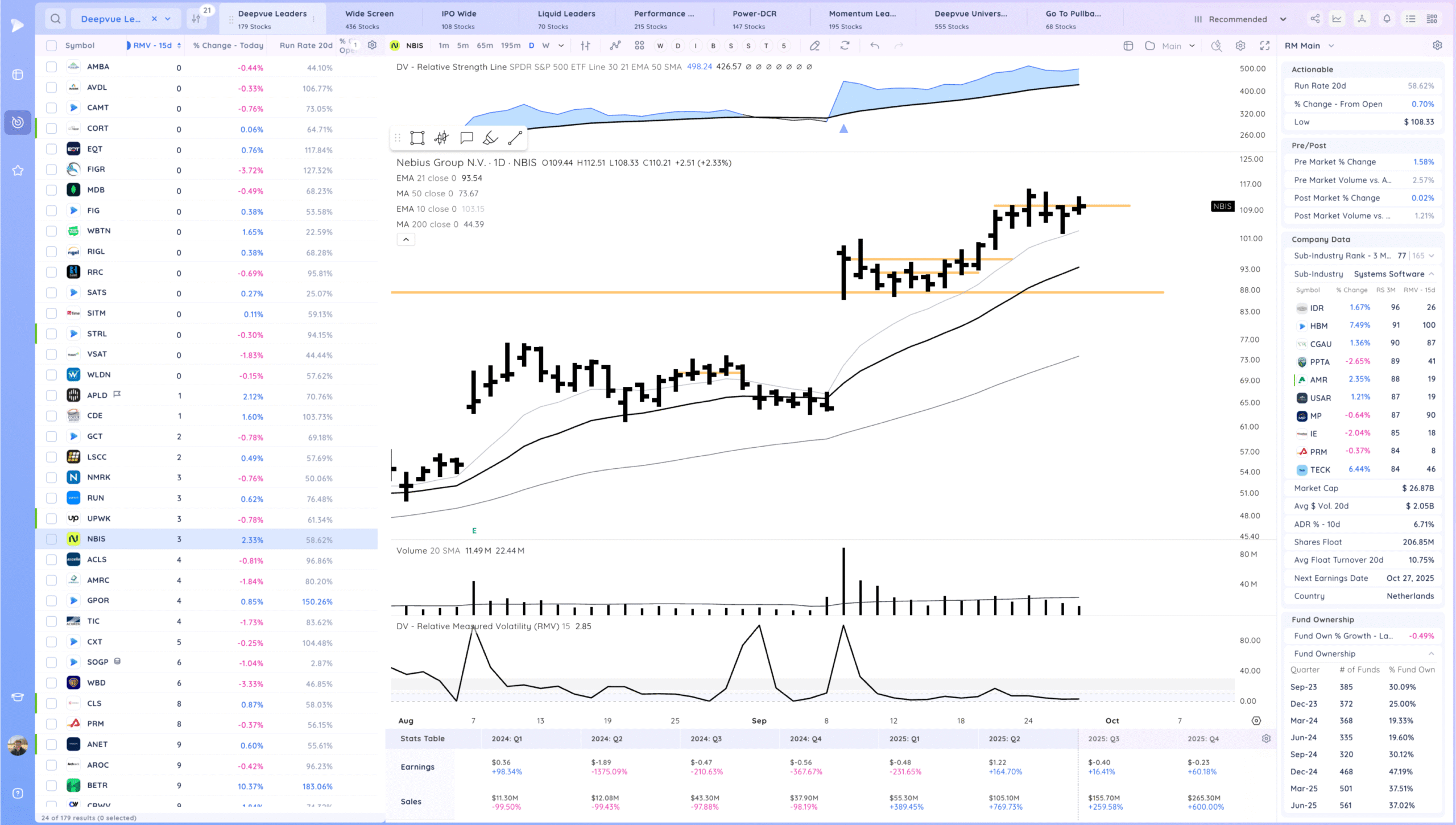Open the watchlist column settings gear
This screenshot has height=825, width=1456.
tap(372, 45)
